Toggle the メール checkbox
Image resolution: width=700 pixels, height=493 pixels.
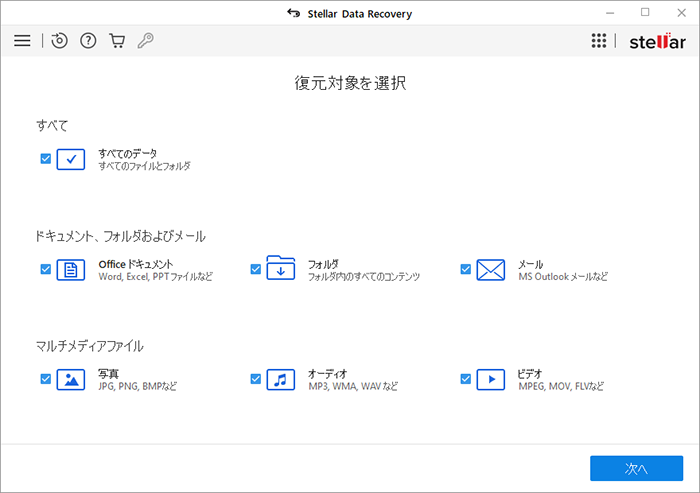coord(465,269)
